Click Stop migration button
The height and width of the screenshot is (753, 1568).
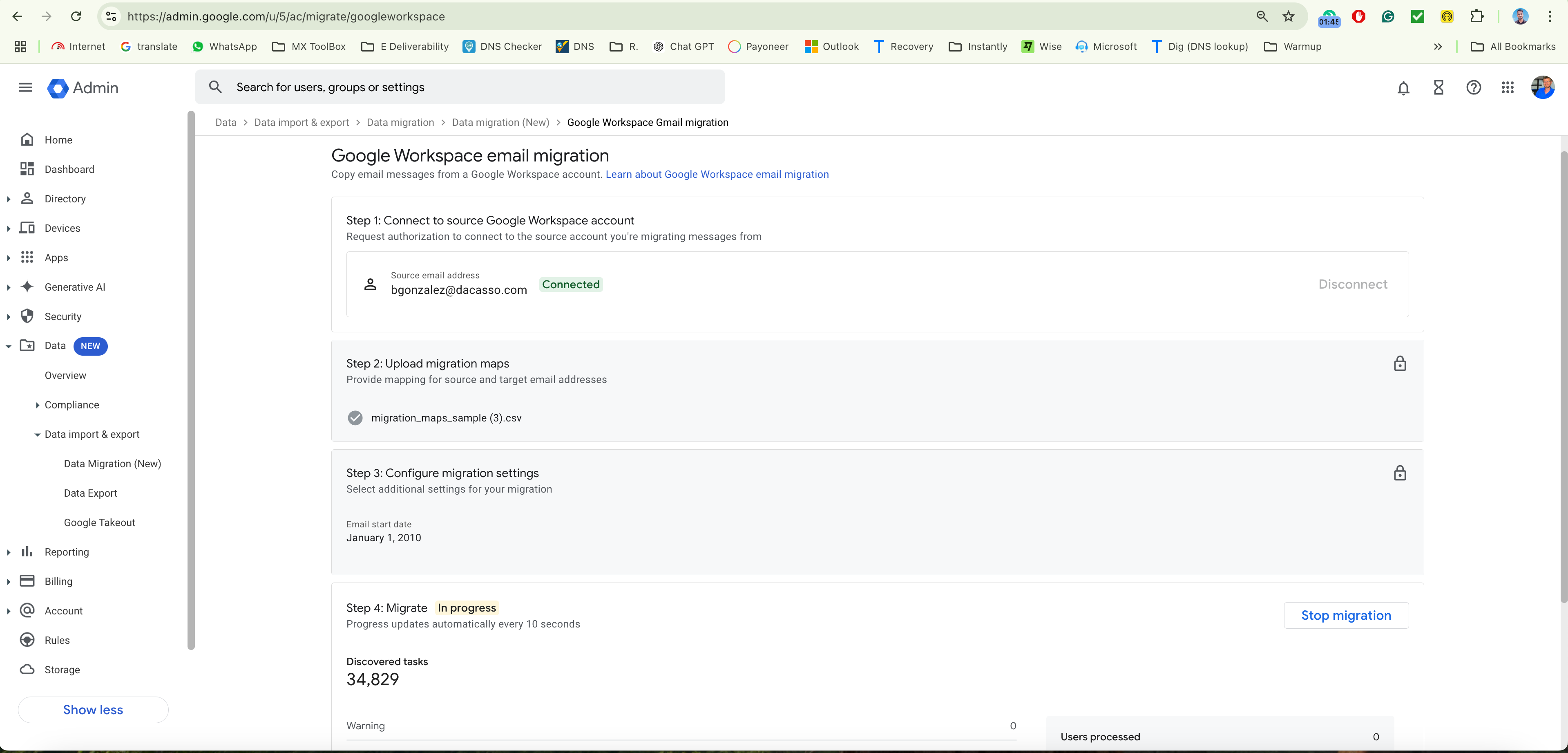click(x=1346, y=615)
